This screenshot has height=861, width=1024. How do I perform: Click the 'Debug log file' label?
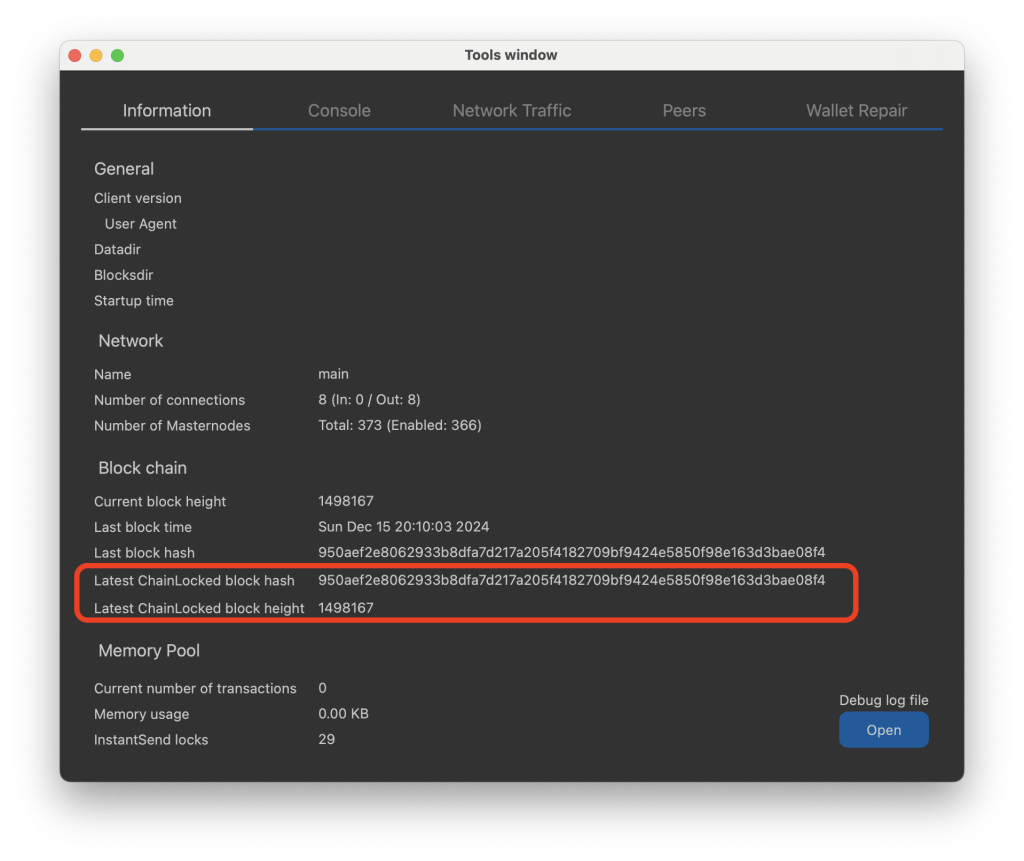(884, 700)
